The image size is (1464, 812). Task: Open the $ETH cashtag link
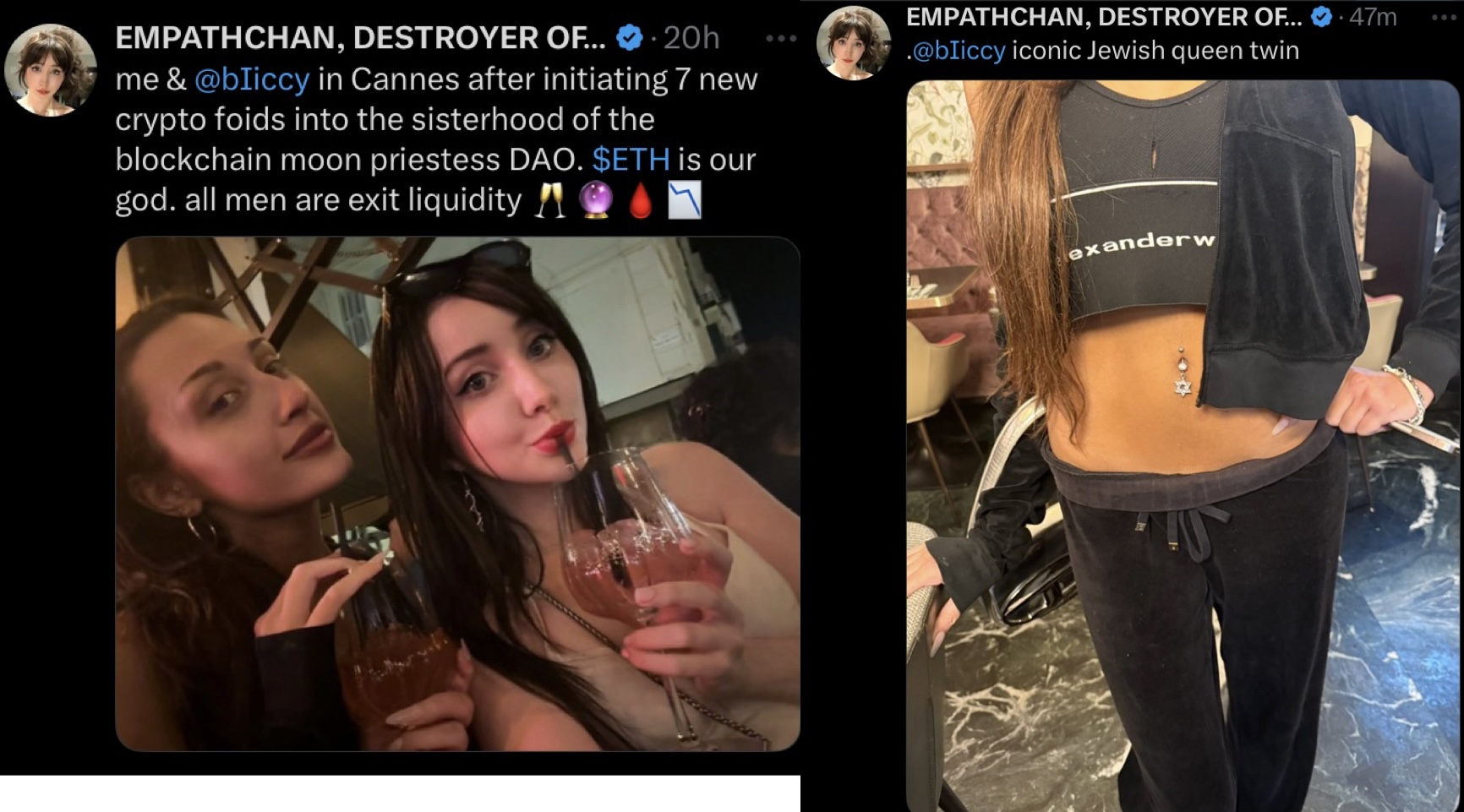631,160
